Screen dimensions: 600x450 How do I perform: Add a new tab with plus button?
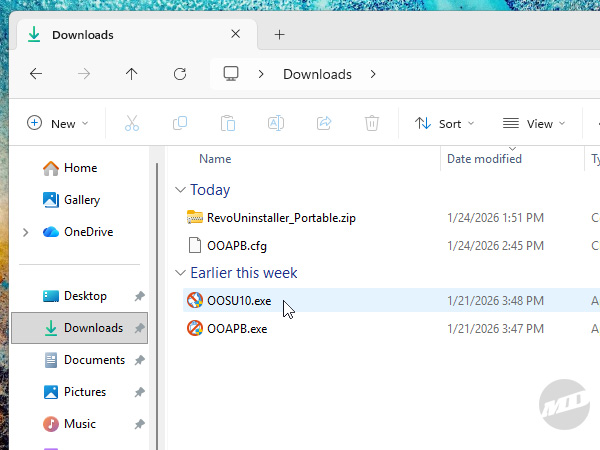(x=279, y=34)
